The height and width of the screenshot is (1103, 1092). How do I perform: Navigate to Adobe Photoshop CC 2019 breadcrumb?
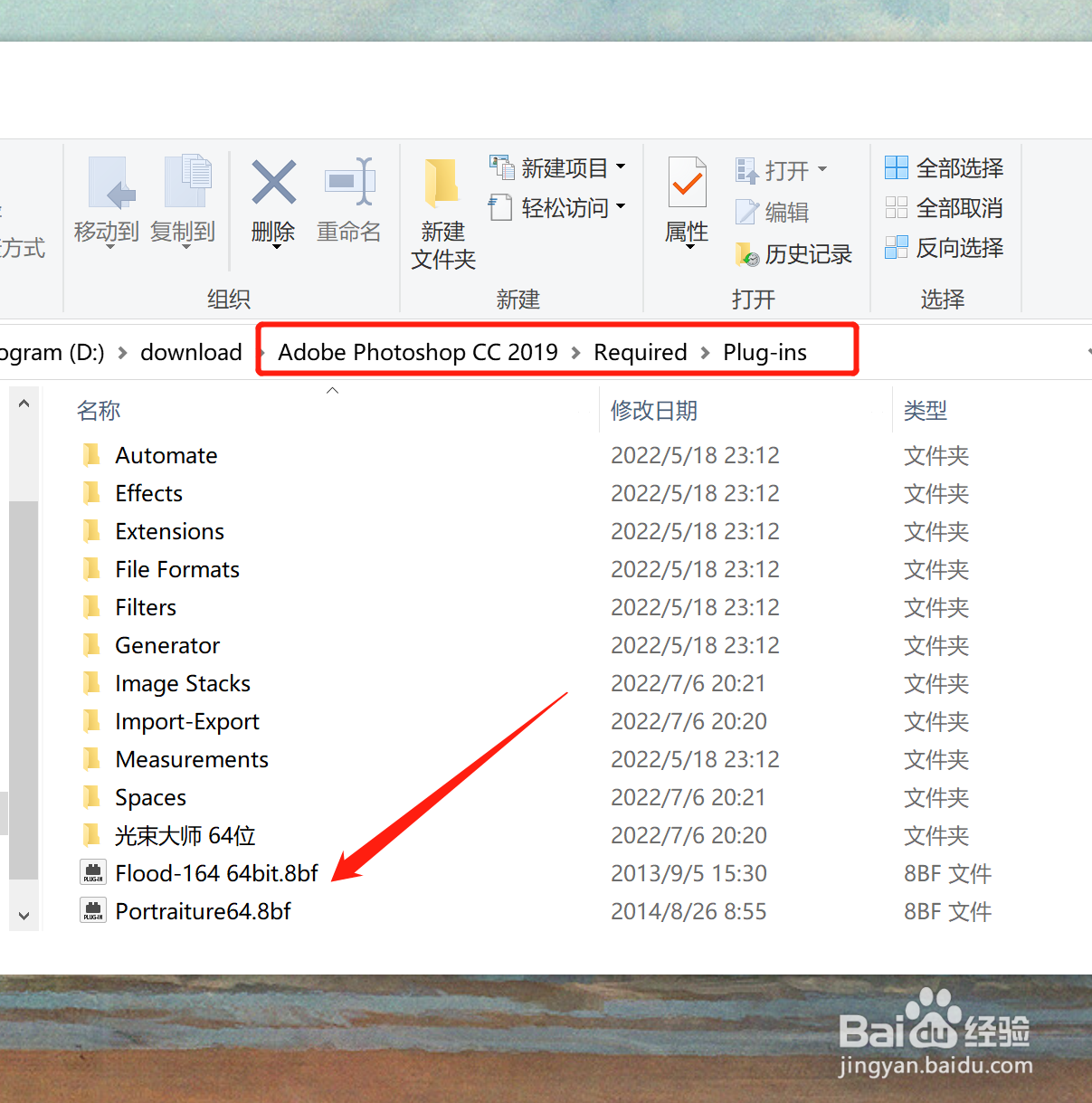click(x=418, y=352)
